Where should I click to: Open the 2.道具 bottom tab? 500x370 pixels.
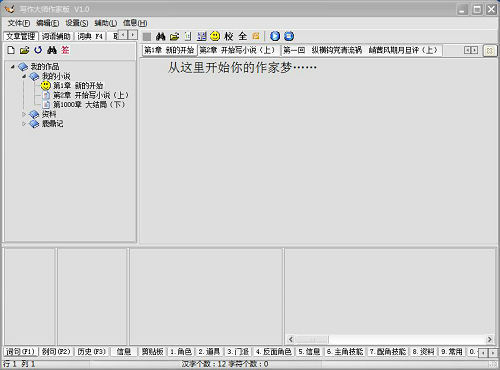click(209, 352)
